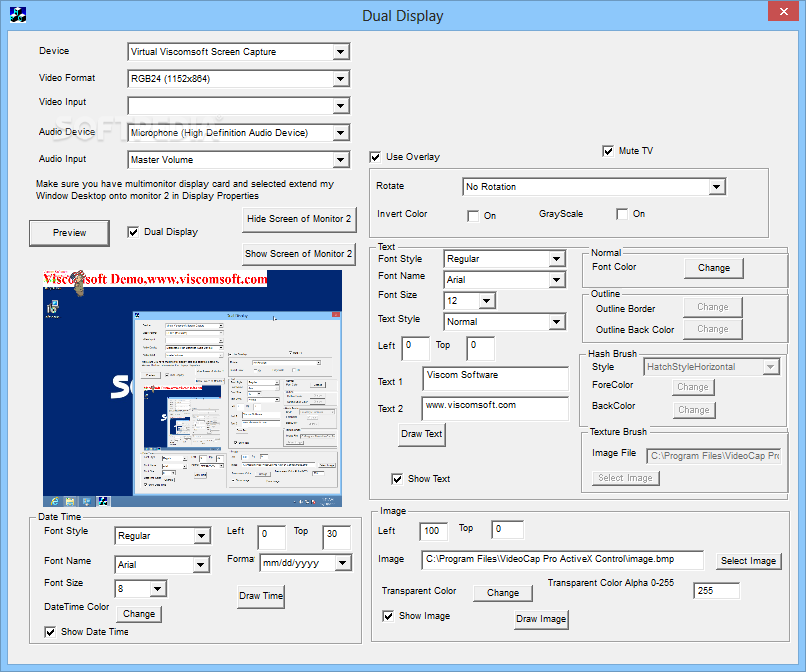Open the date Format dropdown

(x=343, y=563)
